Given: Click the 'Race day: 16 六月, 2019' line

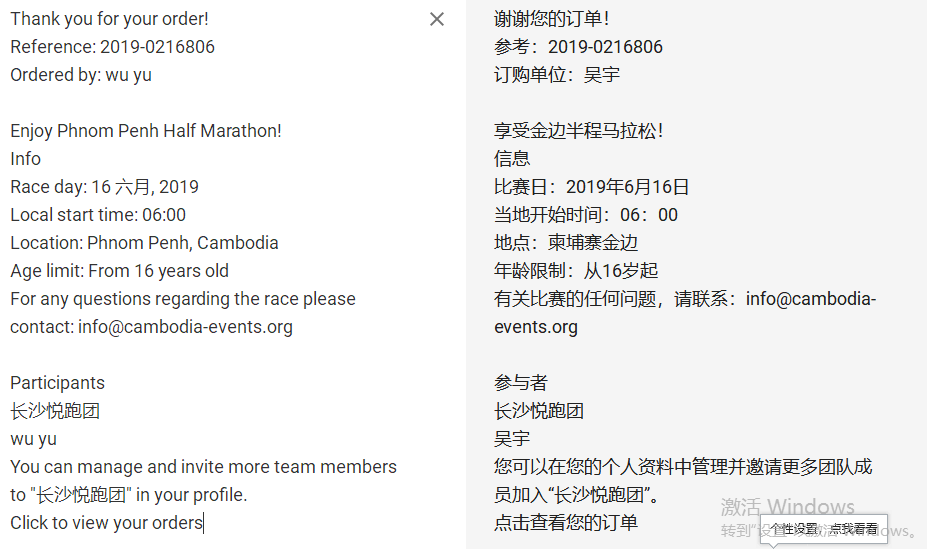Looking at the screenshot, I should [105, 187].
